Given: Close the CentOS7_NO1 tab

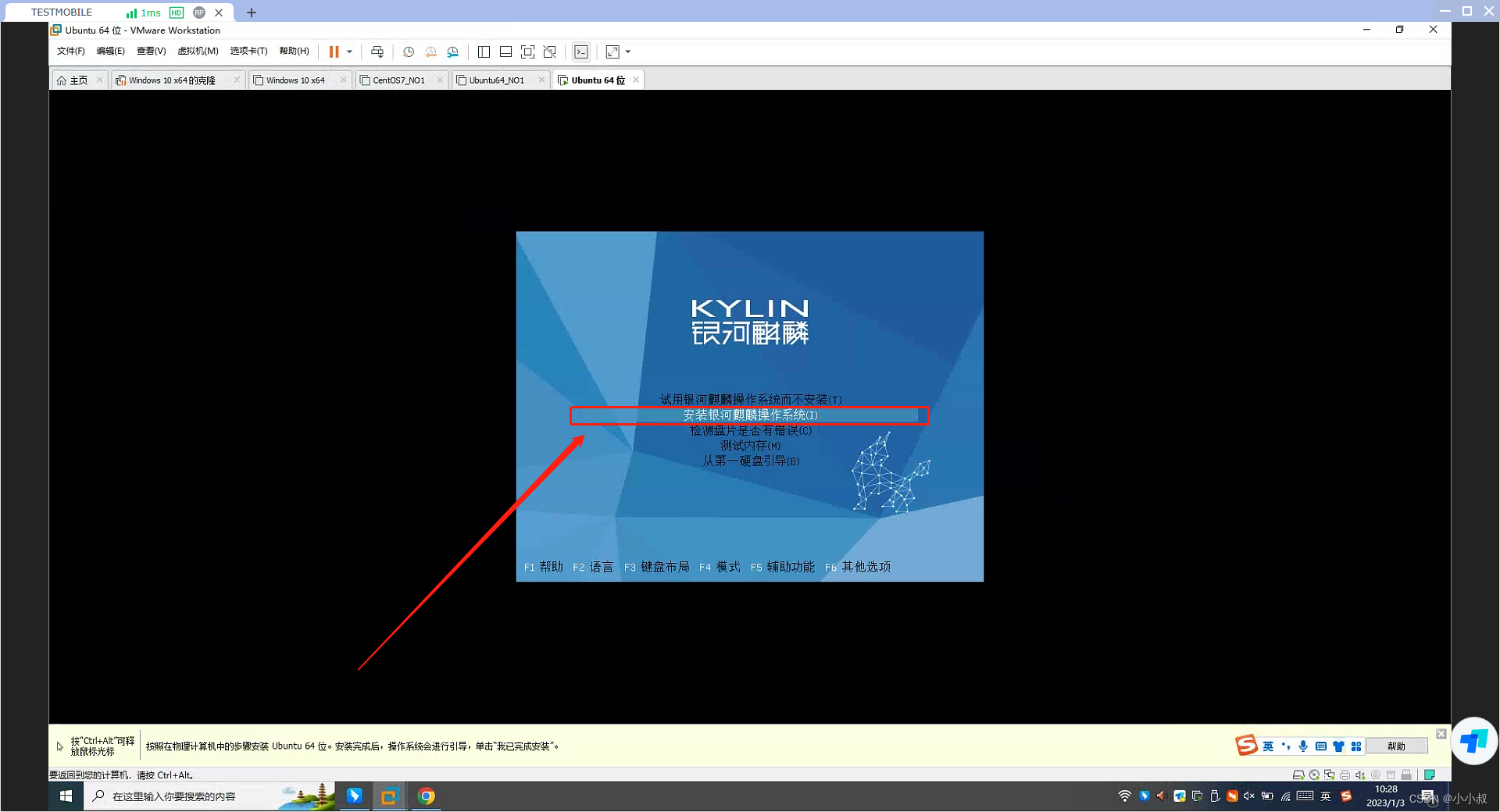Looking at the screenshot, I should click(440, 80).
